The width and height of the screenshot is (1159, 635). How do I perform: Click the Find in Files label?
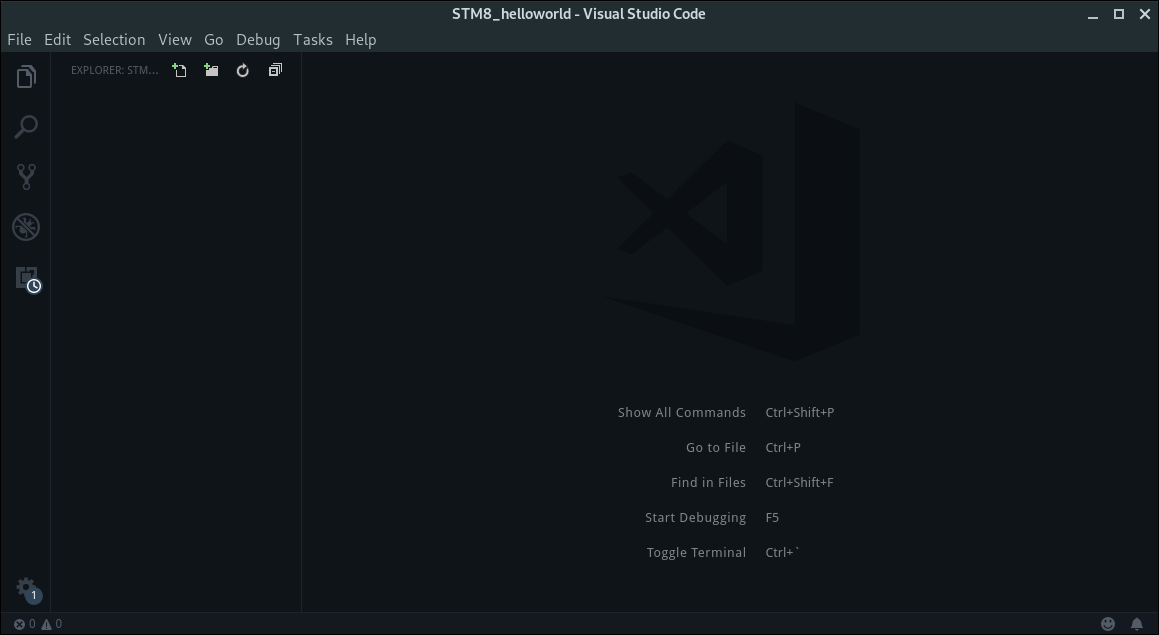coord(708,483)
